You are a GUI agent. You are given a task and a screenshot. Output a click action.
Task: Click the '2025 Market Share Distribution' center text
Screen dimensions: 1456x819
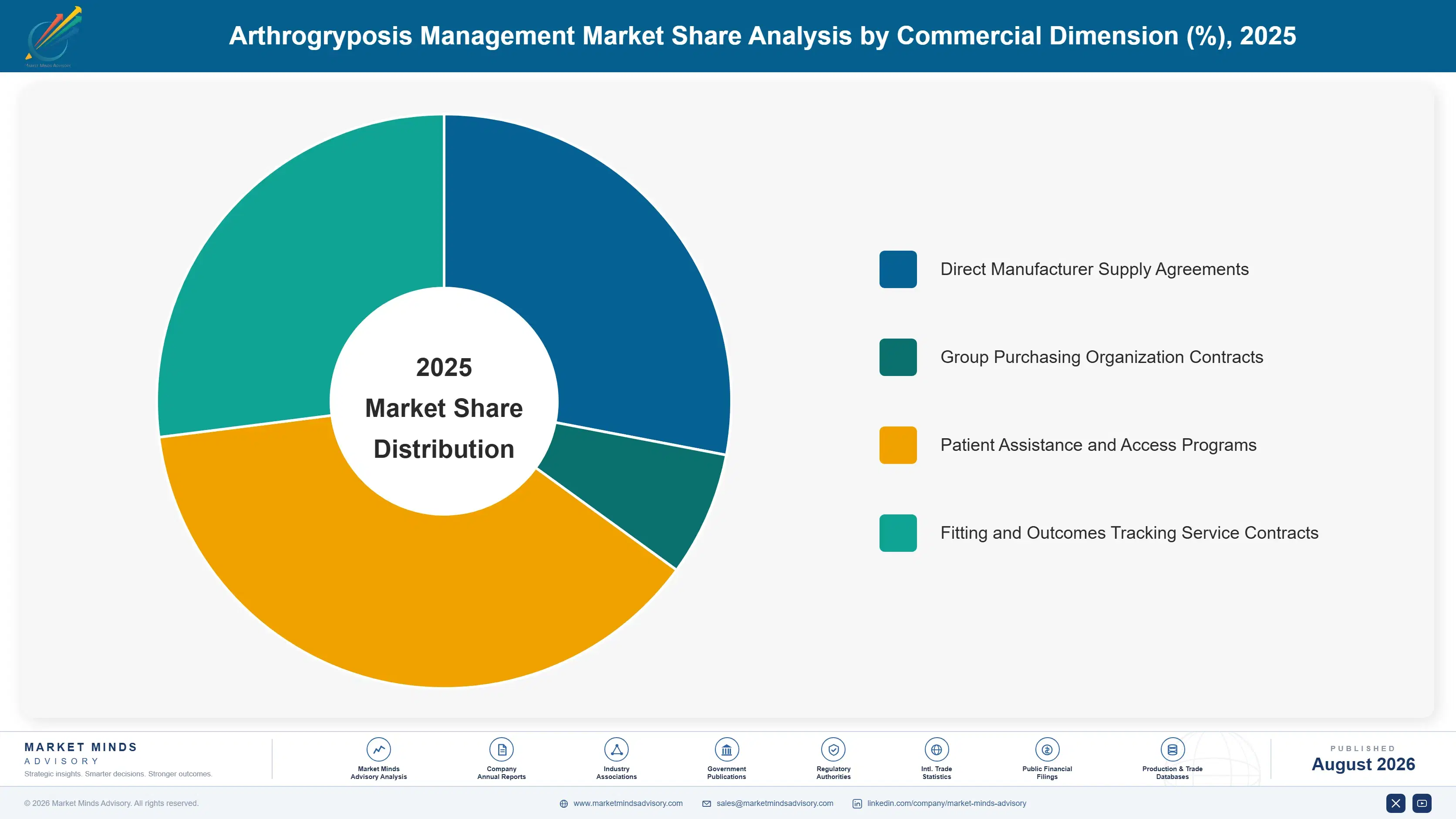click(444, 408)
